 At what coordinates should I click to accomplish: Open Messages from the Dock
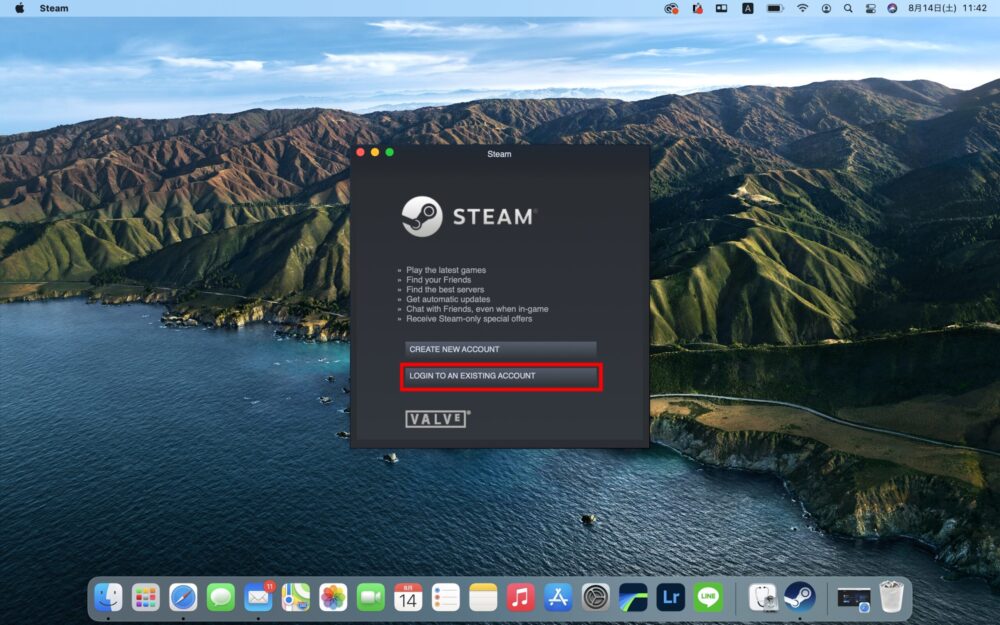221,598
